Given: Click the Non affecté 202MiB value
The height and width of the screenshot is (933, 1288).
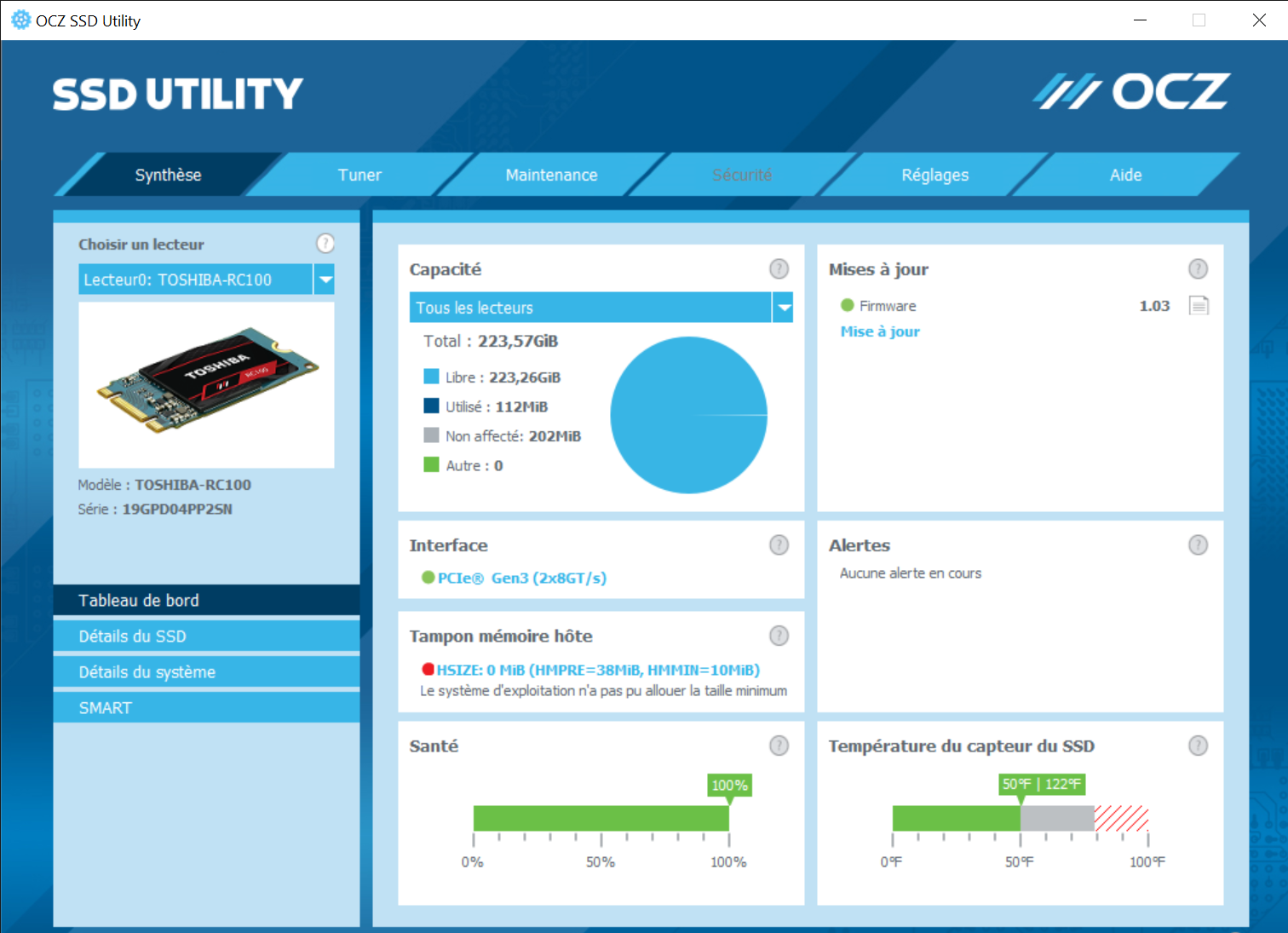Looking at the screenshot, I should point(555,436).
